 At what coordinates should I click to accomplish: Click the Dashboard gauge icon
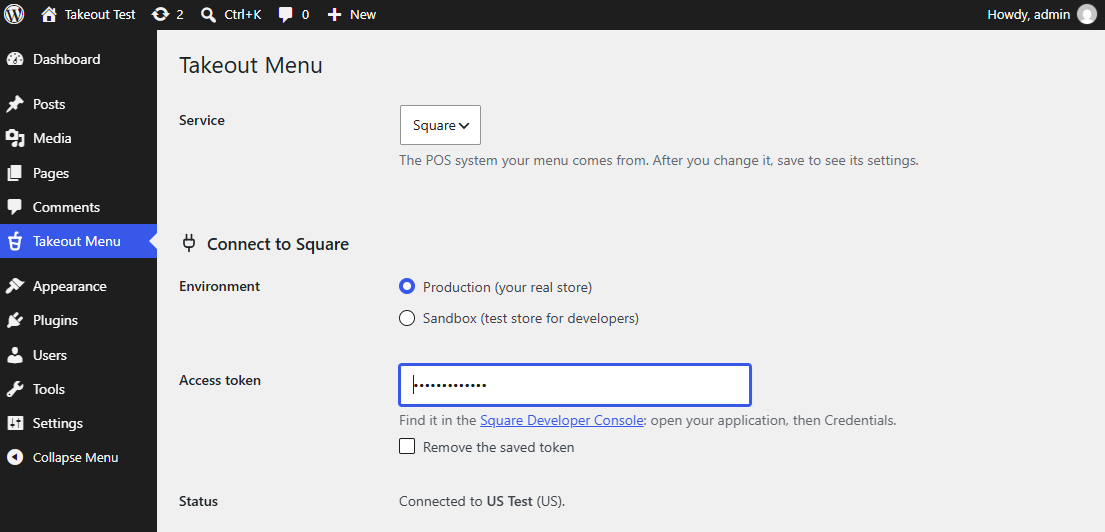tap(15, 59)
